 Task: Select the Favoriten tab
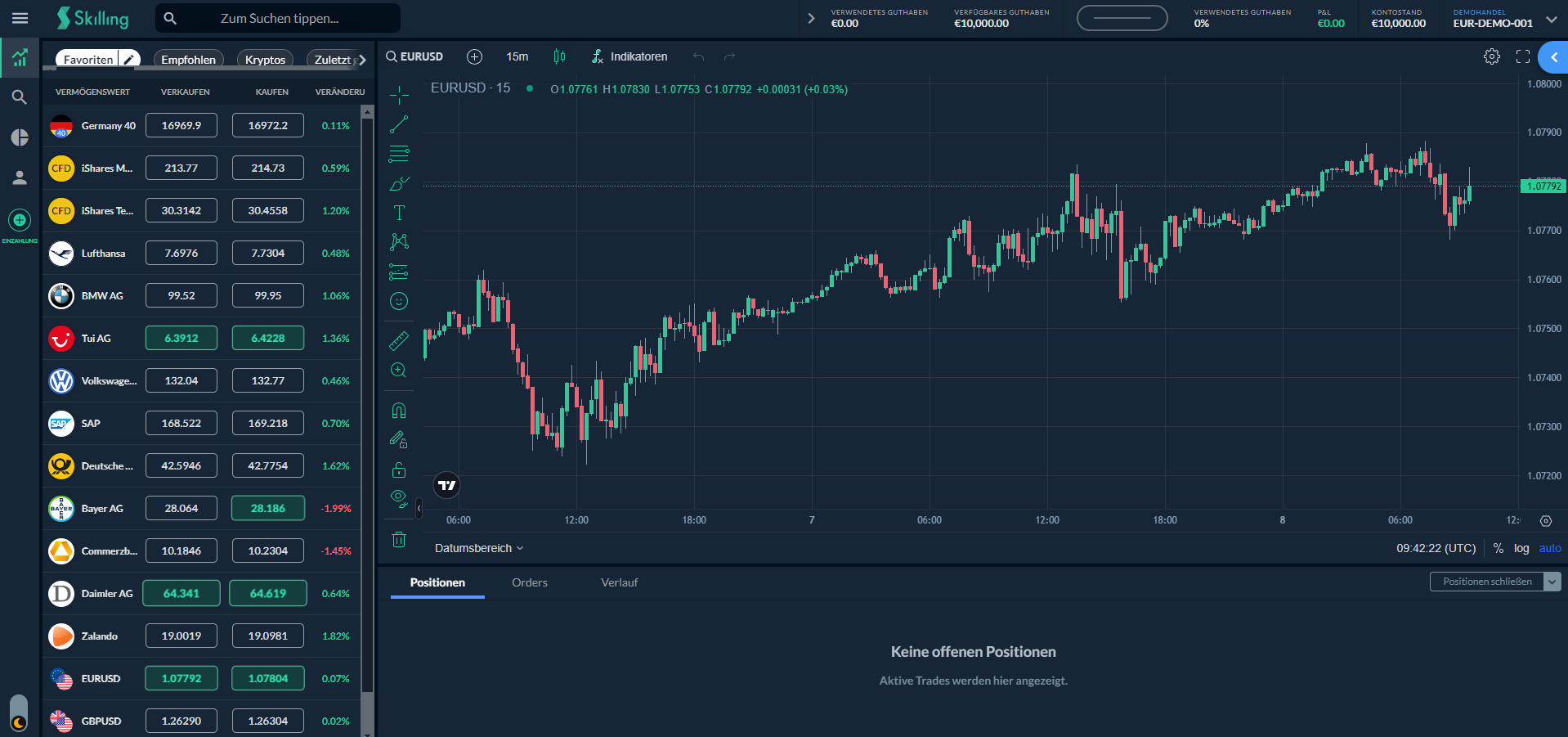88,60
